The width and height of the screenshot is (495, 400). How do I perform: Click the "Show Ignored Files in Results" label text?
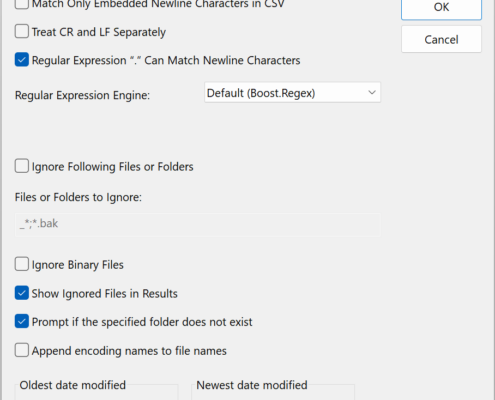coord(105,294)
